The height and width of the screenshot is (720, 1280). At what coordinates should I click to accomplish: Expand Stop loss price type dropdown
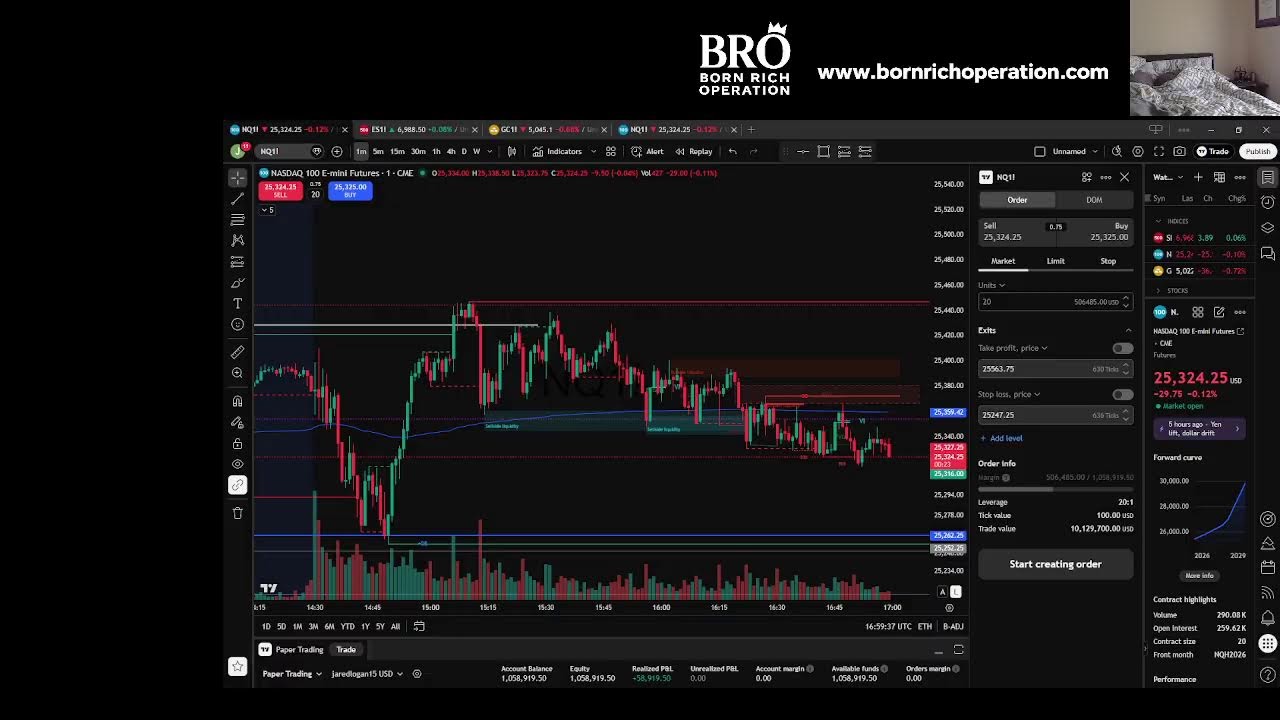(1009, 394)
